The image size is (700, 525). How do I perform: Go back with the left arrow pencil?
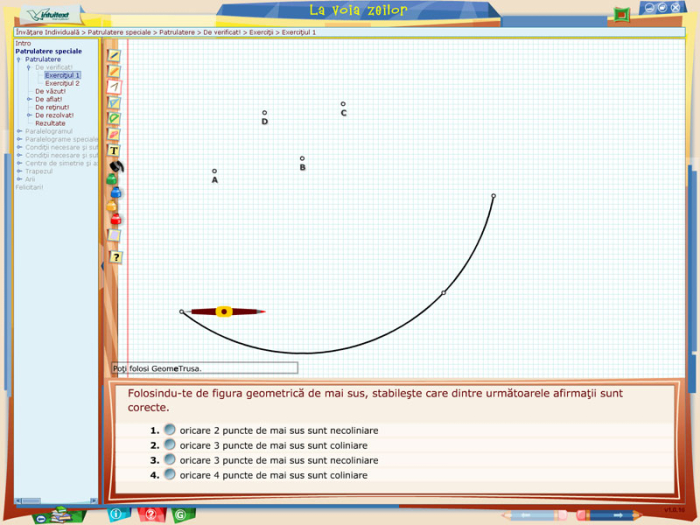[x=533, y=515]
